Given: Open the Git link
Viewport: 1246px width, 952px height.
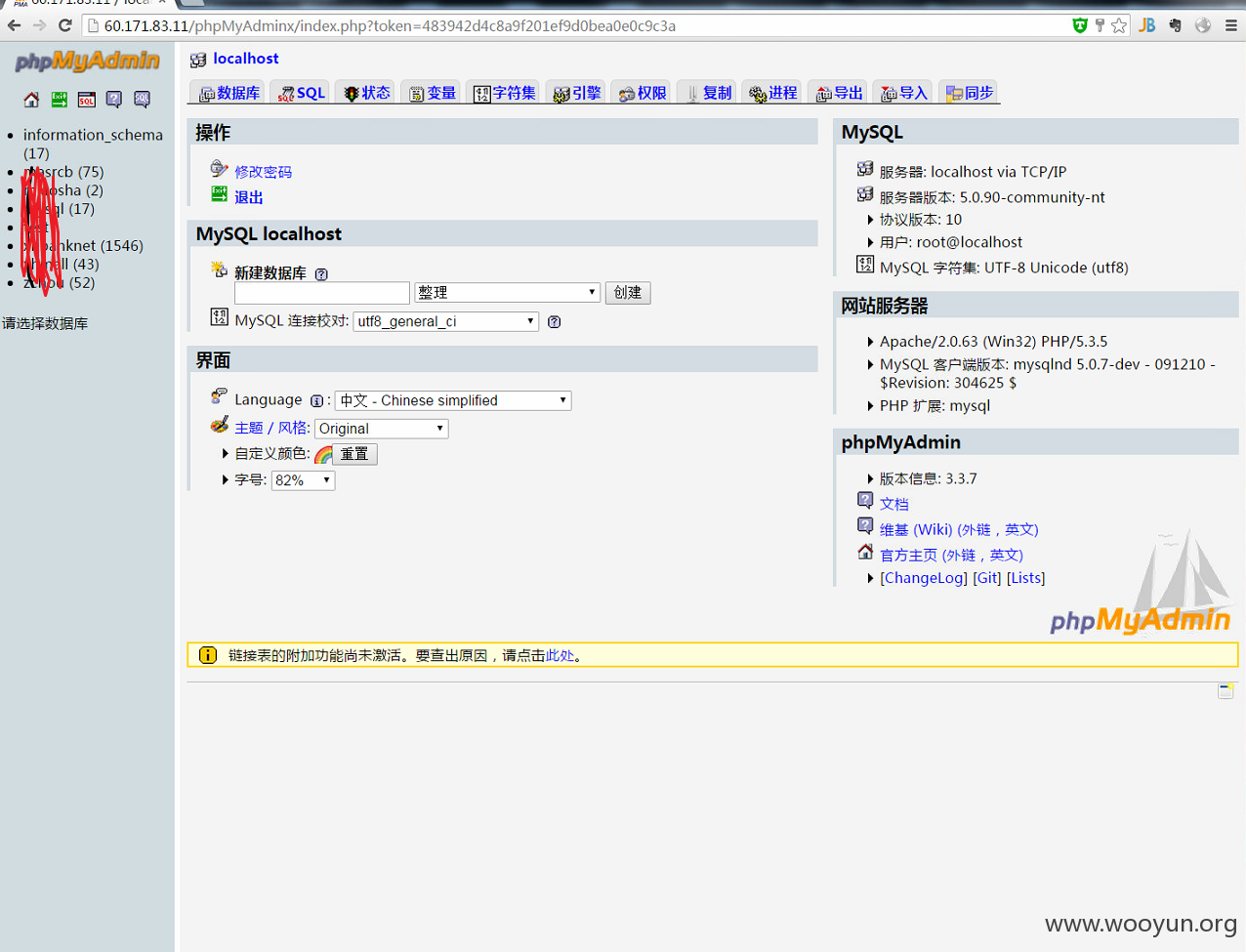Looking at the screenshot, I should point(987,578).
